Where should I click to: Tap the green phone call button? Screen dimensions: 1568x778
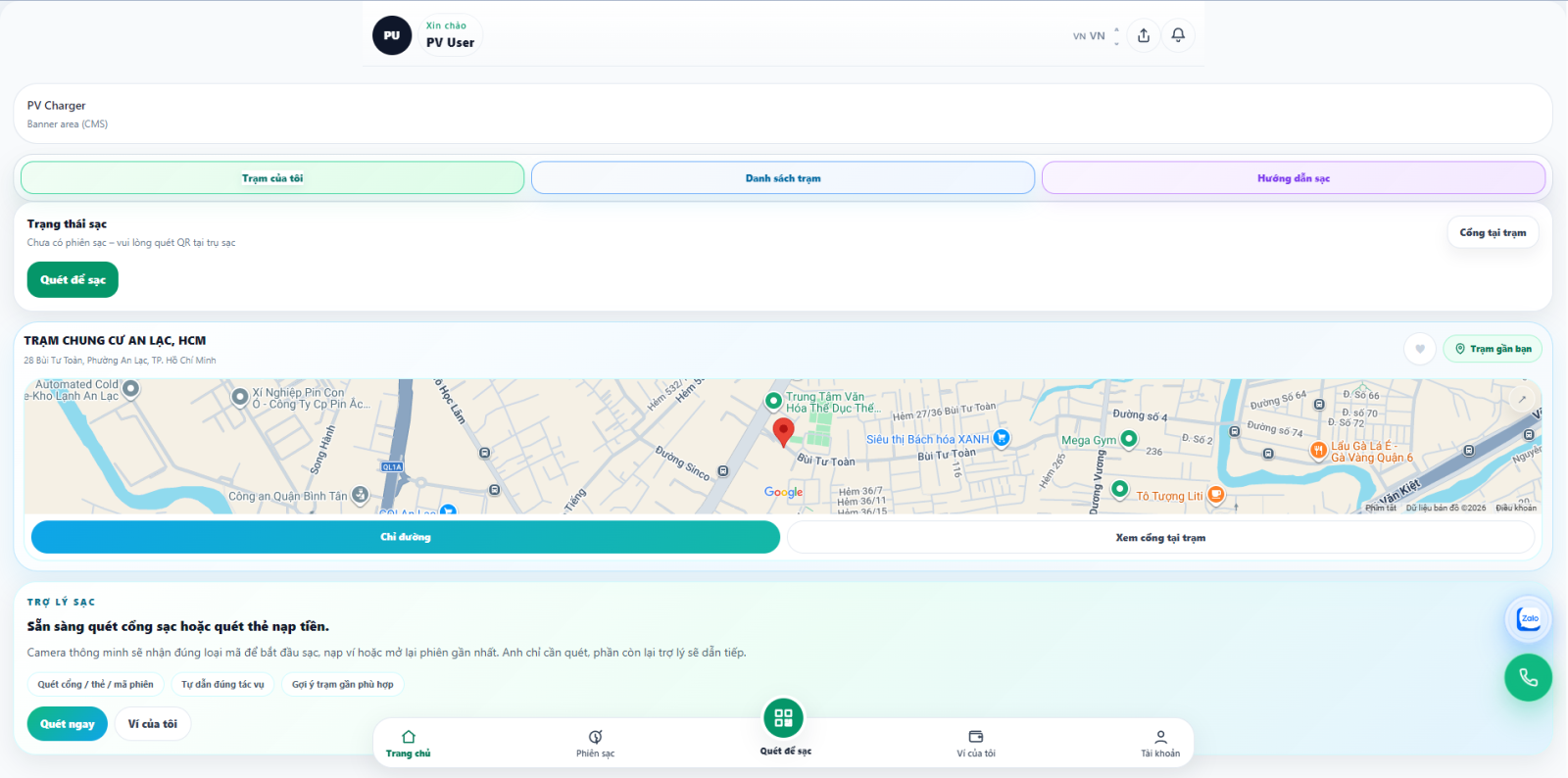[x=1528, y=677]
